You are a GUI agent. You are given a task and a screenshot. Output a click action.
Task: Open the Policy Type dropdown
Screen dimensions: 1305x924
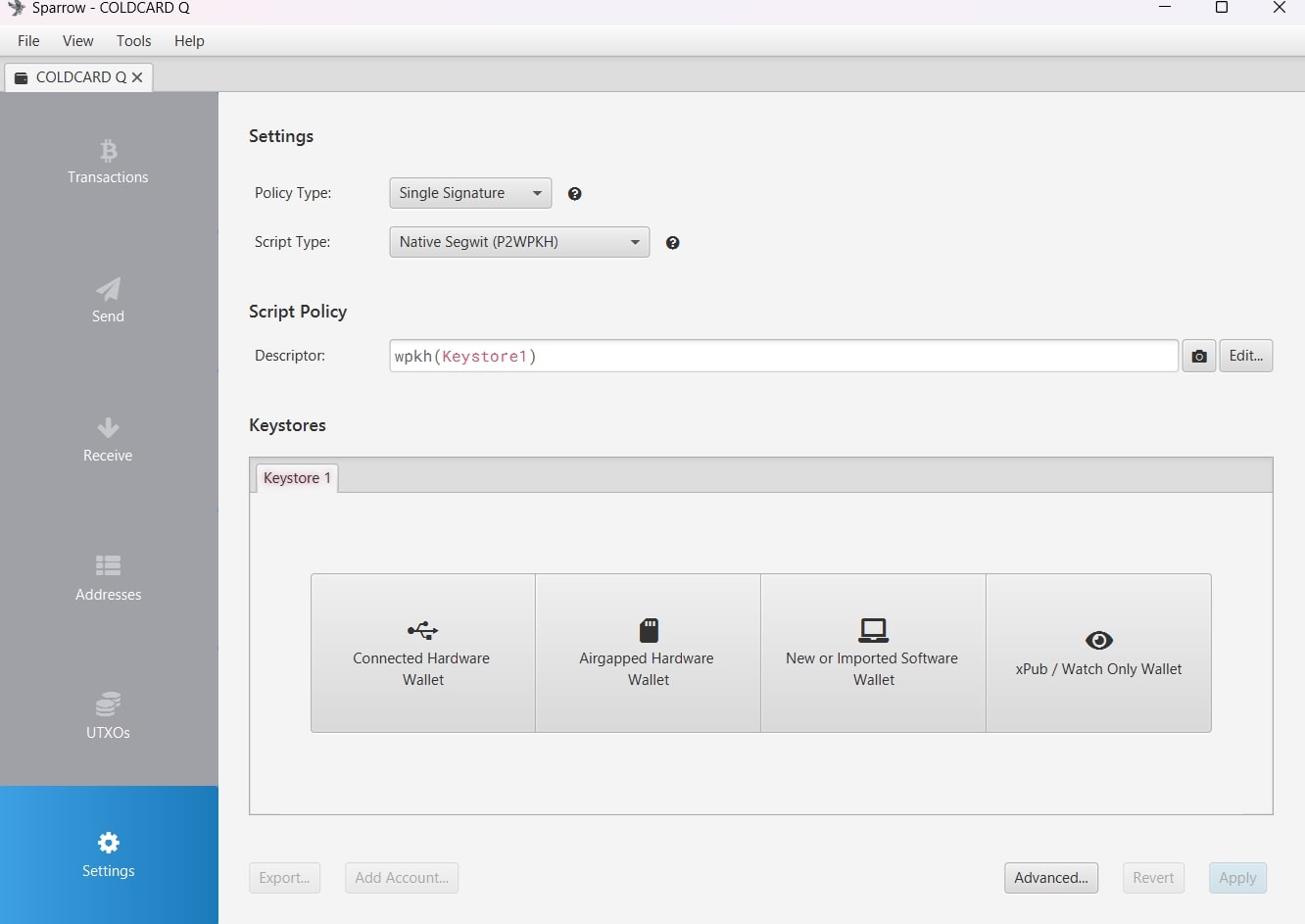click(x=470, y=193)
